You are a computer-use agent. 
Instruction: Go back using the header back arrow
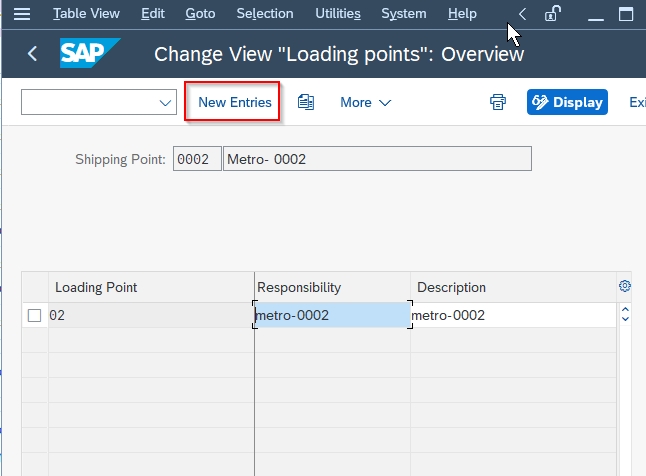coord(32,54)
